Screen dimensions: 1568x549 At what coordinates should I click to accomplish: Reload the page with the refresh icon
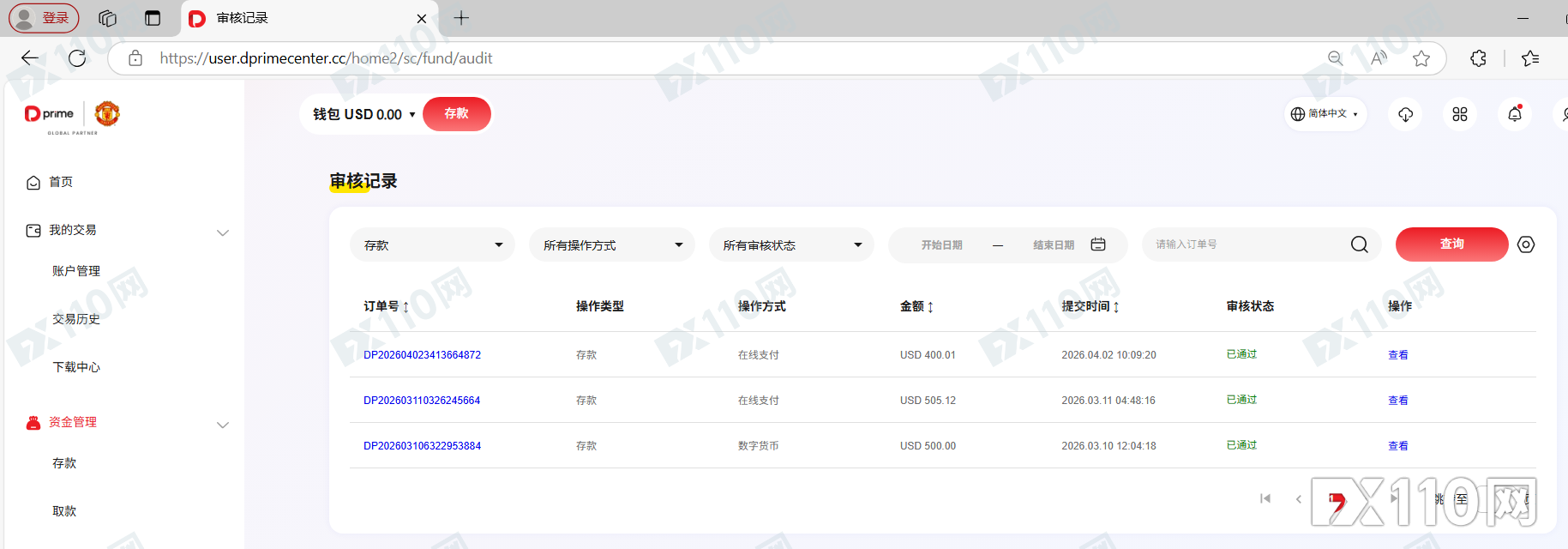[x=77, y=57]
